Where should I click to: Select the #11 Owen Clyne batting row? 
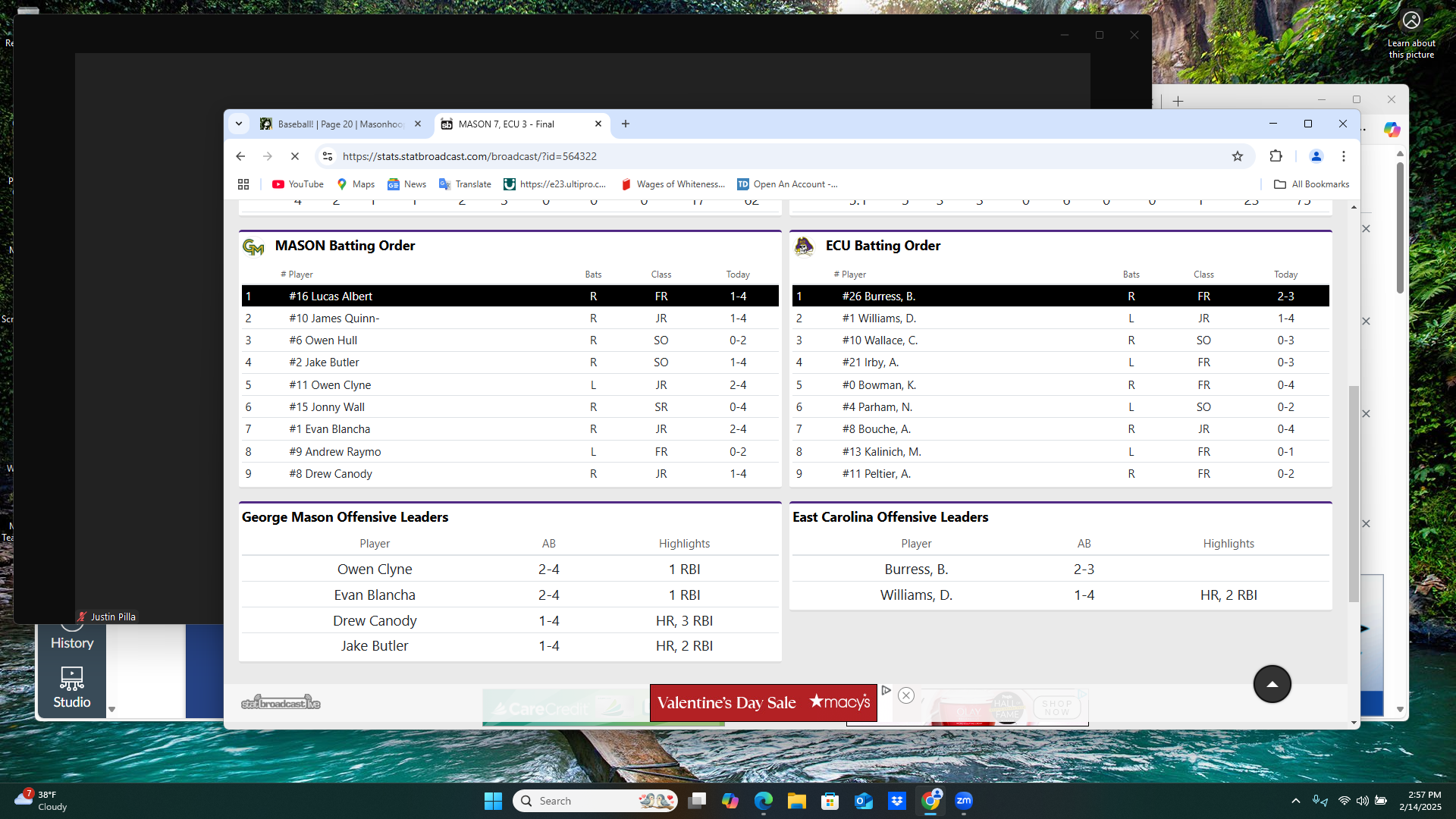click(510, 385)
